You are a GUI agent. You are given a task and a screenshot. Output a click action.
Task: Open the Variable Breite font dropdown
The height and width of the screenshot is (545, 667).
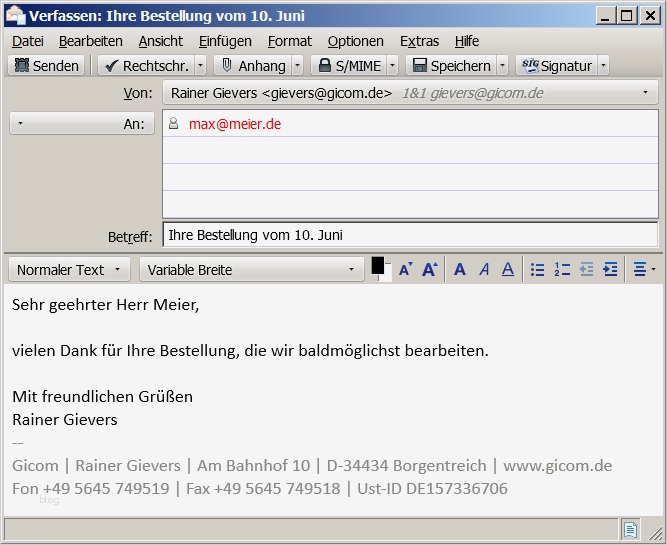[x=252, y=270]
